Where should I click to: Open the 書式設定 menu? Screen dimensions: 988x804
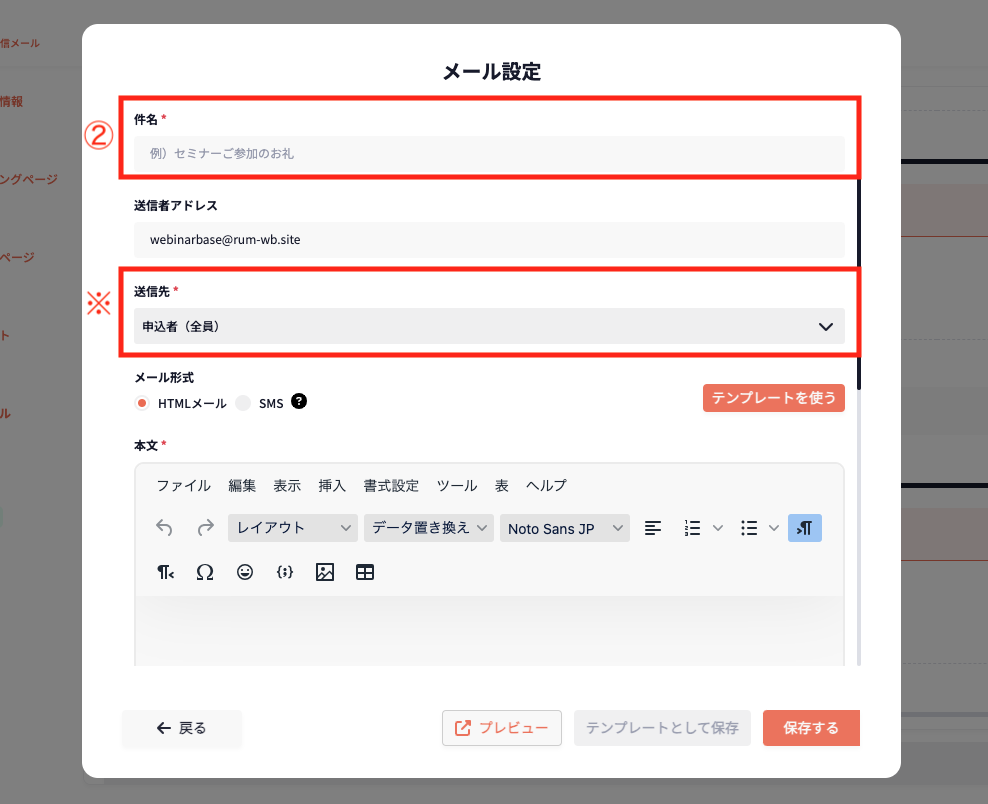(x=391, y=486)
